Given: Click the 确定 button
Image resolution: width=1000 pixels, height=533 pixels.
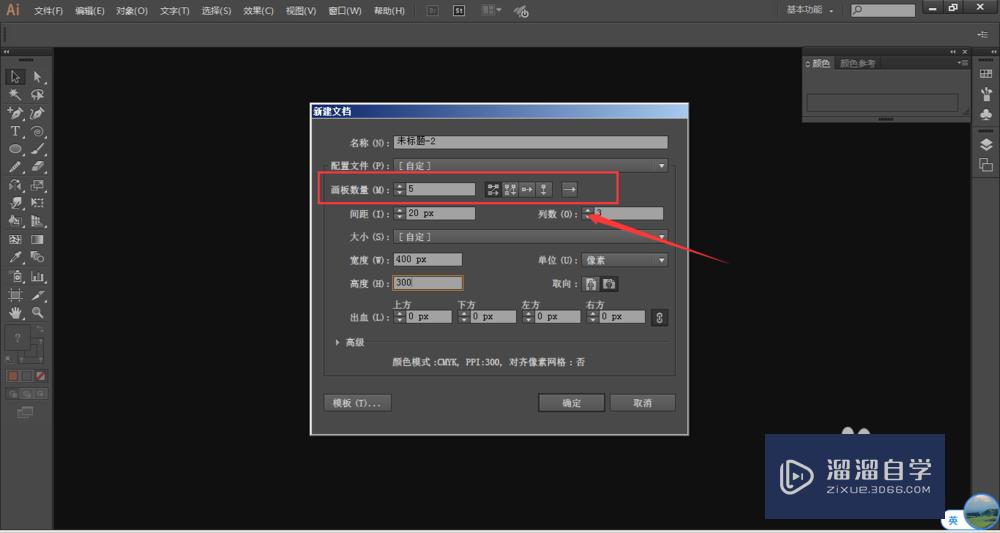Looking at the screenshot, I should pyautogui.click(x=571, y=403).
